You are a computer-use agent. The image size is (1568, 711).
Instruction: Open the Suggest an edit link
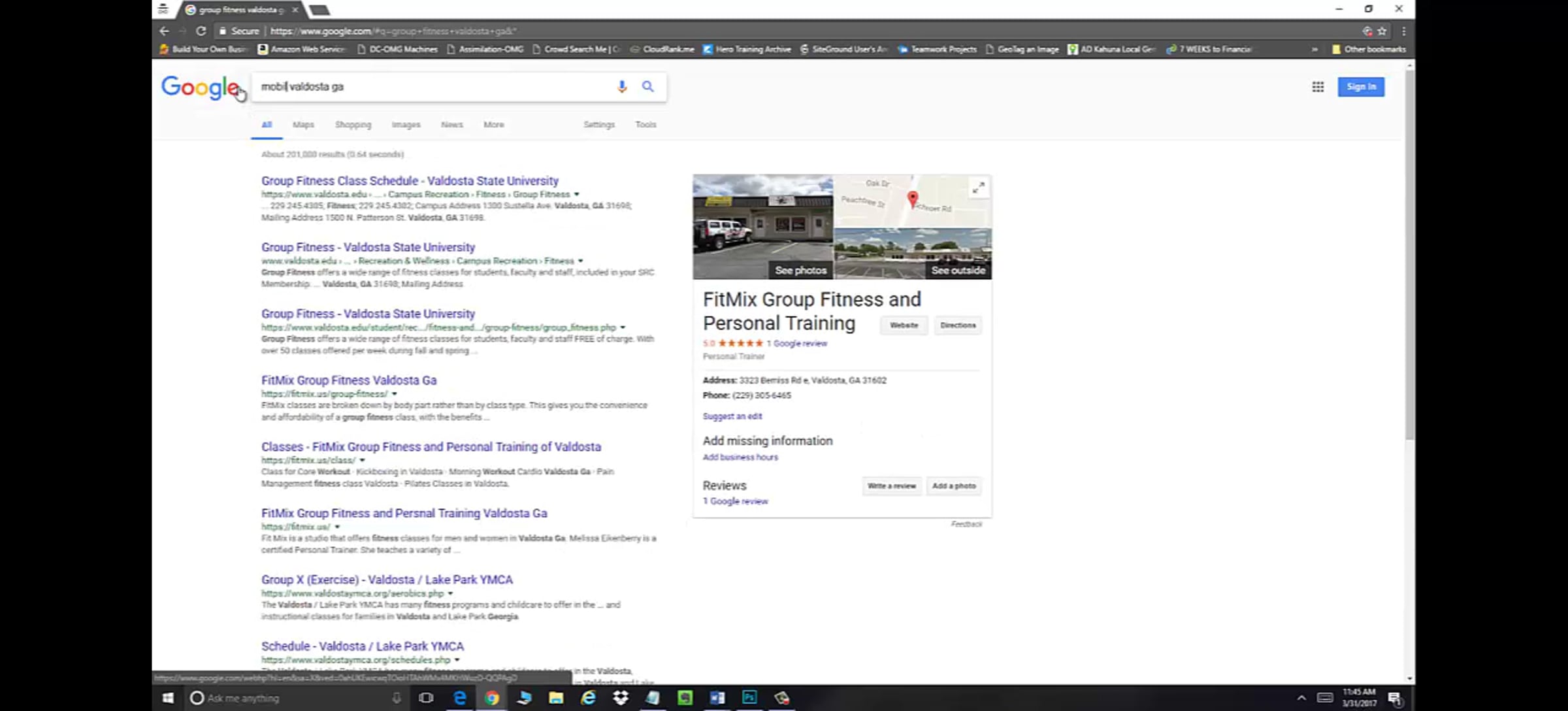pyautogui.click(x=732, y=416)
